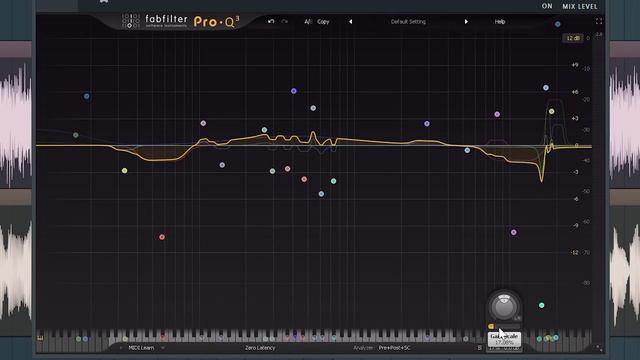Open the Default Setting preset menu
Screen dimensions: 640x360
(x=408, y=22)
